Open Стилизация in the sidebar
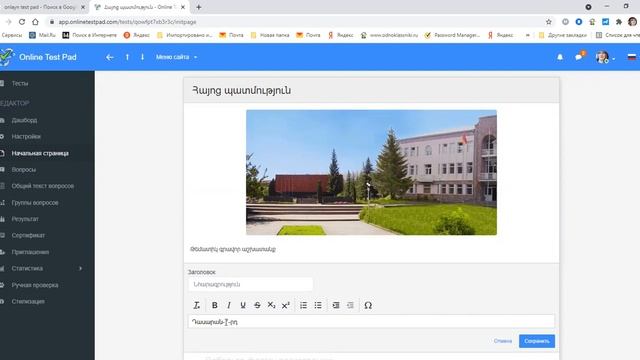 click(28, 301)
